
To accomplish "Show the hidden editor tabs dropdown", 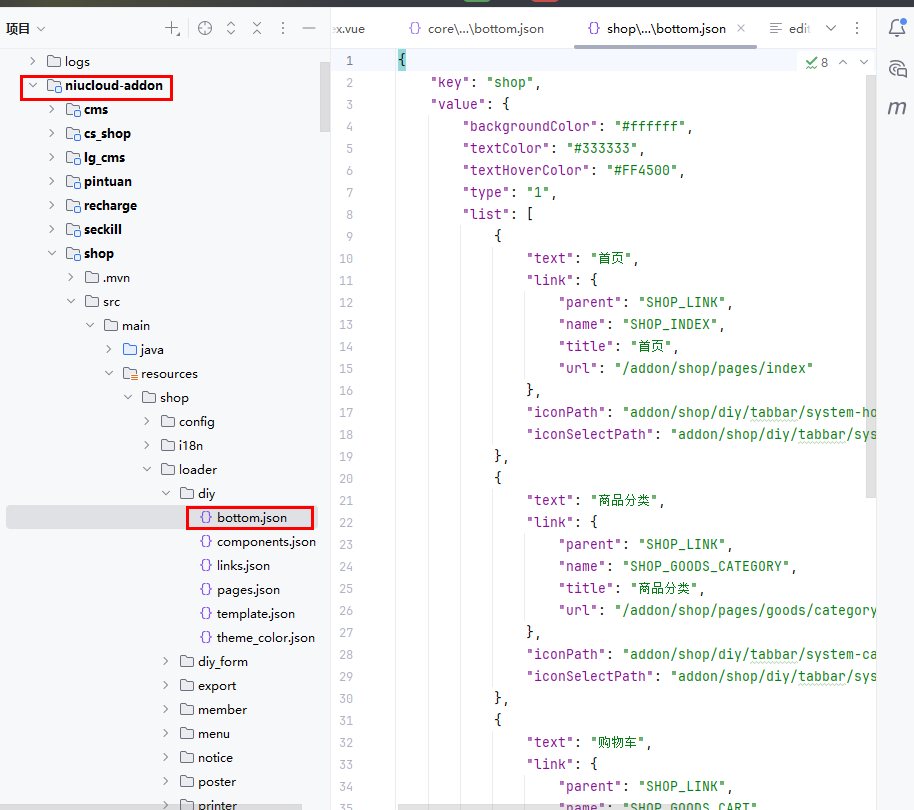I will [x=830, y=29].
